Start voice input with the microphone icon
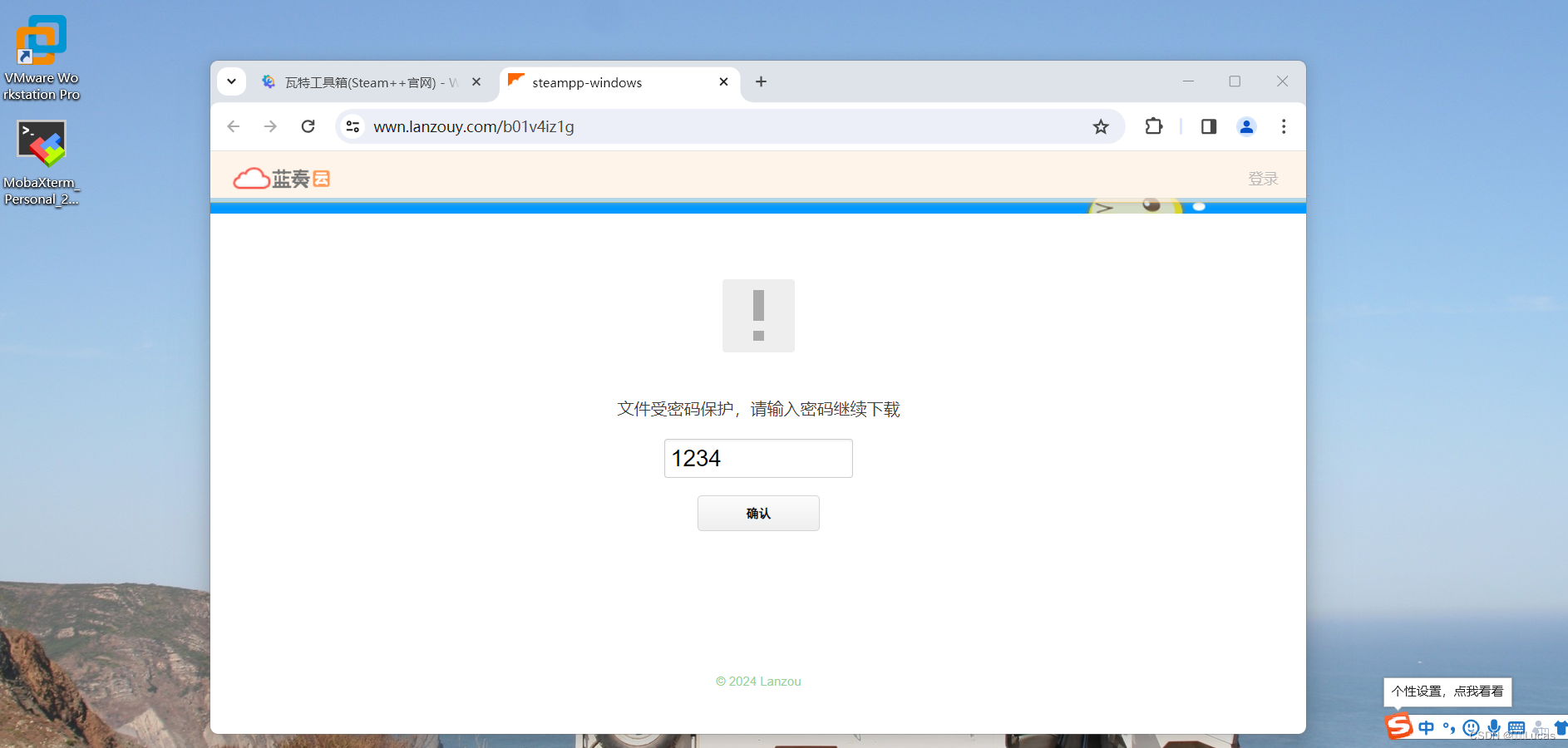This screenshot has width=1568, height=748. pos(1494,727)
